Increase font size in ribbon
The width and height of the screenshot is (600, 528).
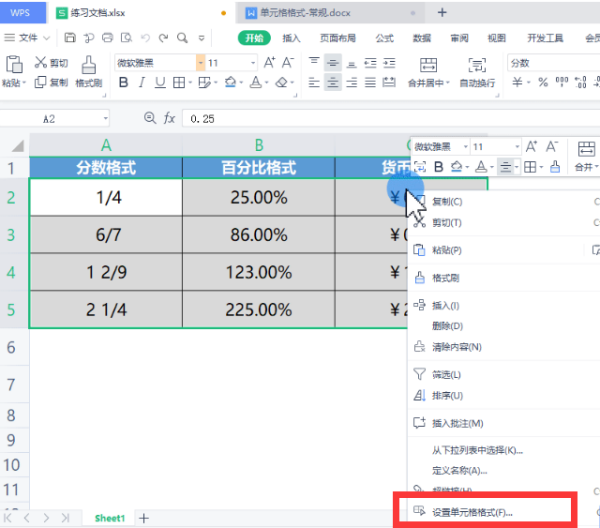click(269, 62)
